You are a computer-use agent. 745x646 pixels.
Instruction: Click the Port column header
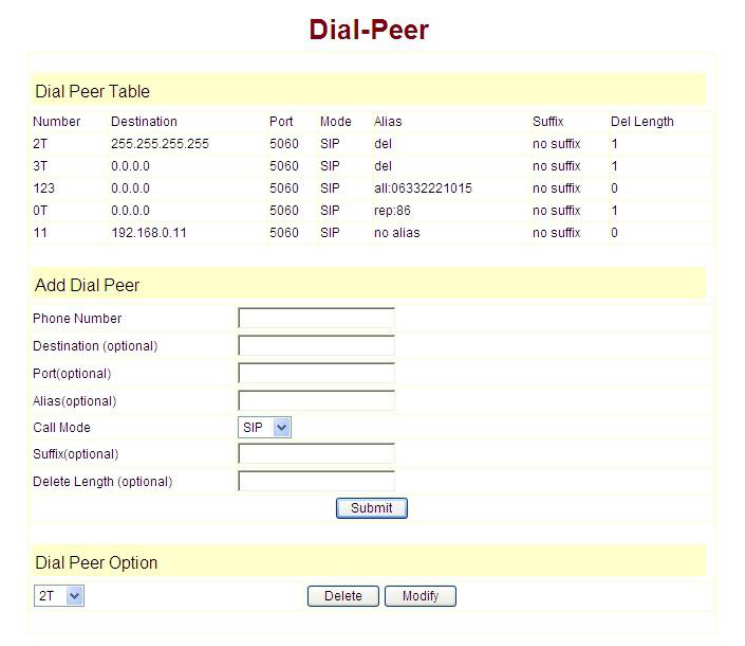[x=281, y=122]
